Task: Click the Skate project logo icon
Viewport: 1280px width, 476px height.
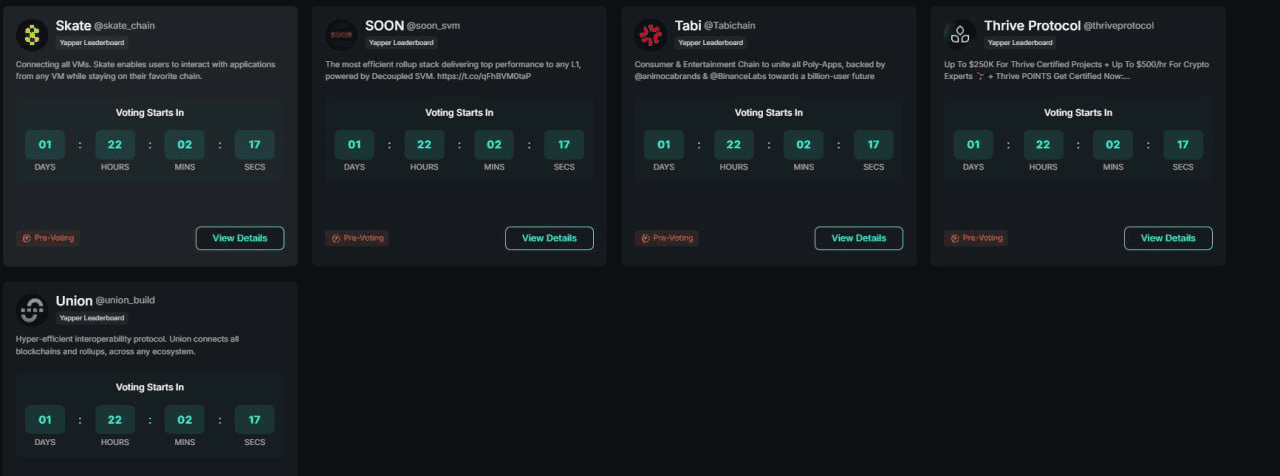Action: 32,35
